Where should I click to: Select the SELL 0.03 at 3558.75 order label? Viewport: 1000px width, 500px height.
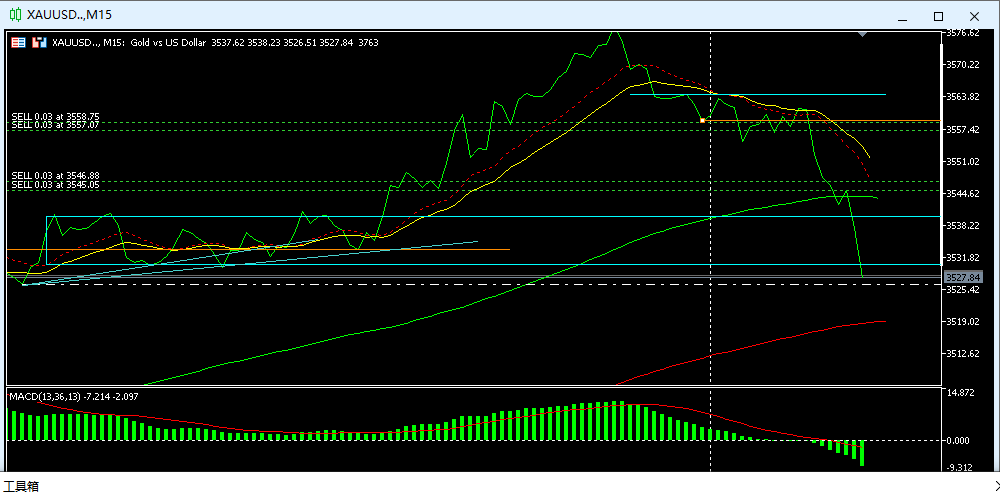(55, 117)
